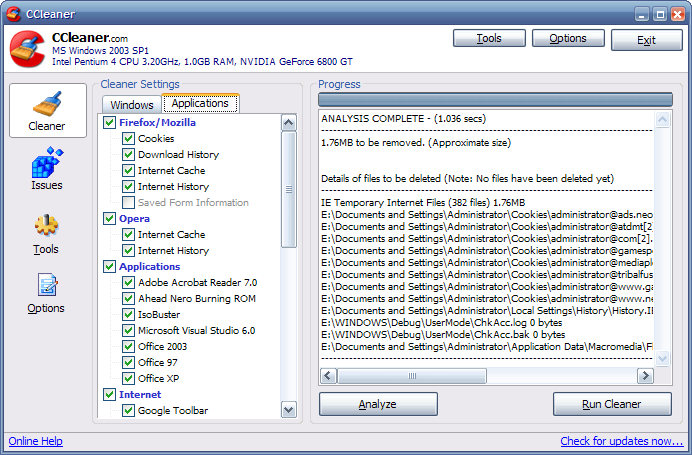The width and height of the screenshot is (692, 455).
Task: Click results pane scroll up arrow
Action: tap(662, 119)
